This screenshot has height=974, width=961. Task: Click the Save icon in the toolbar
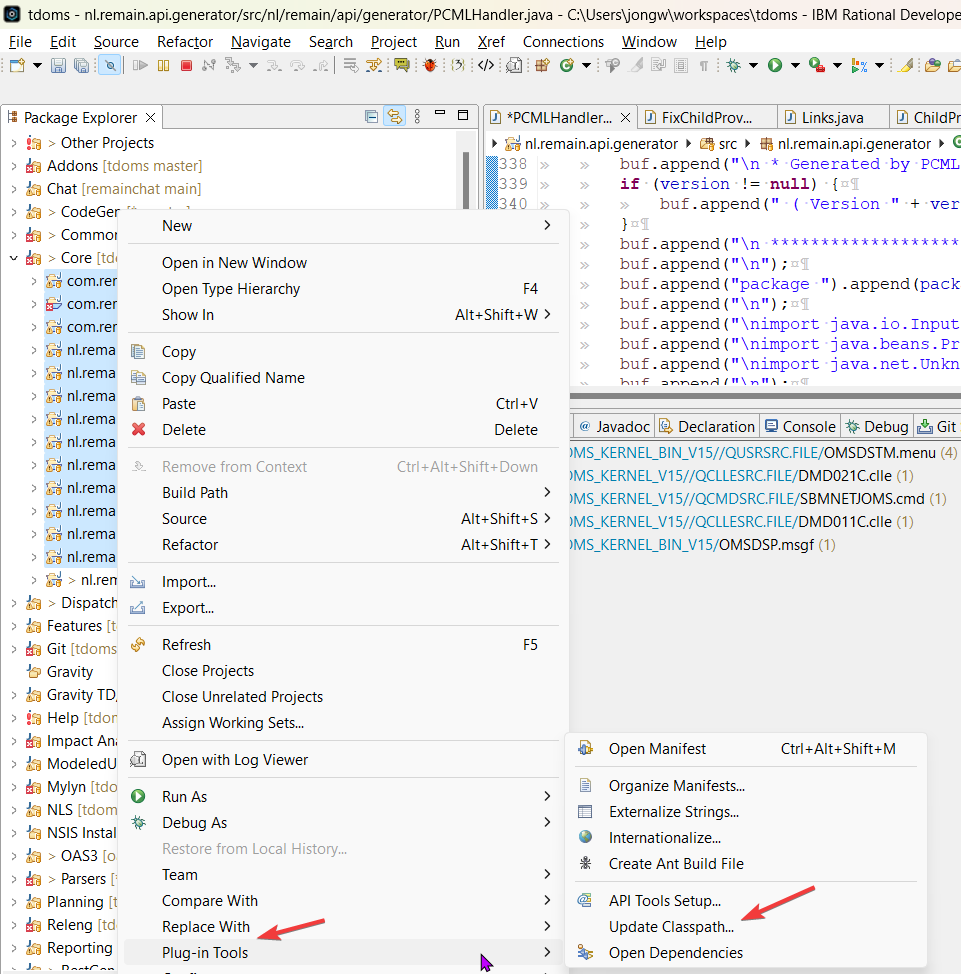58,65
